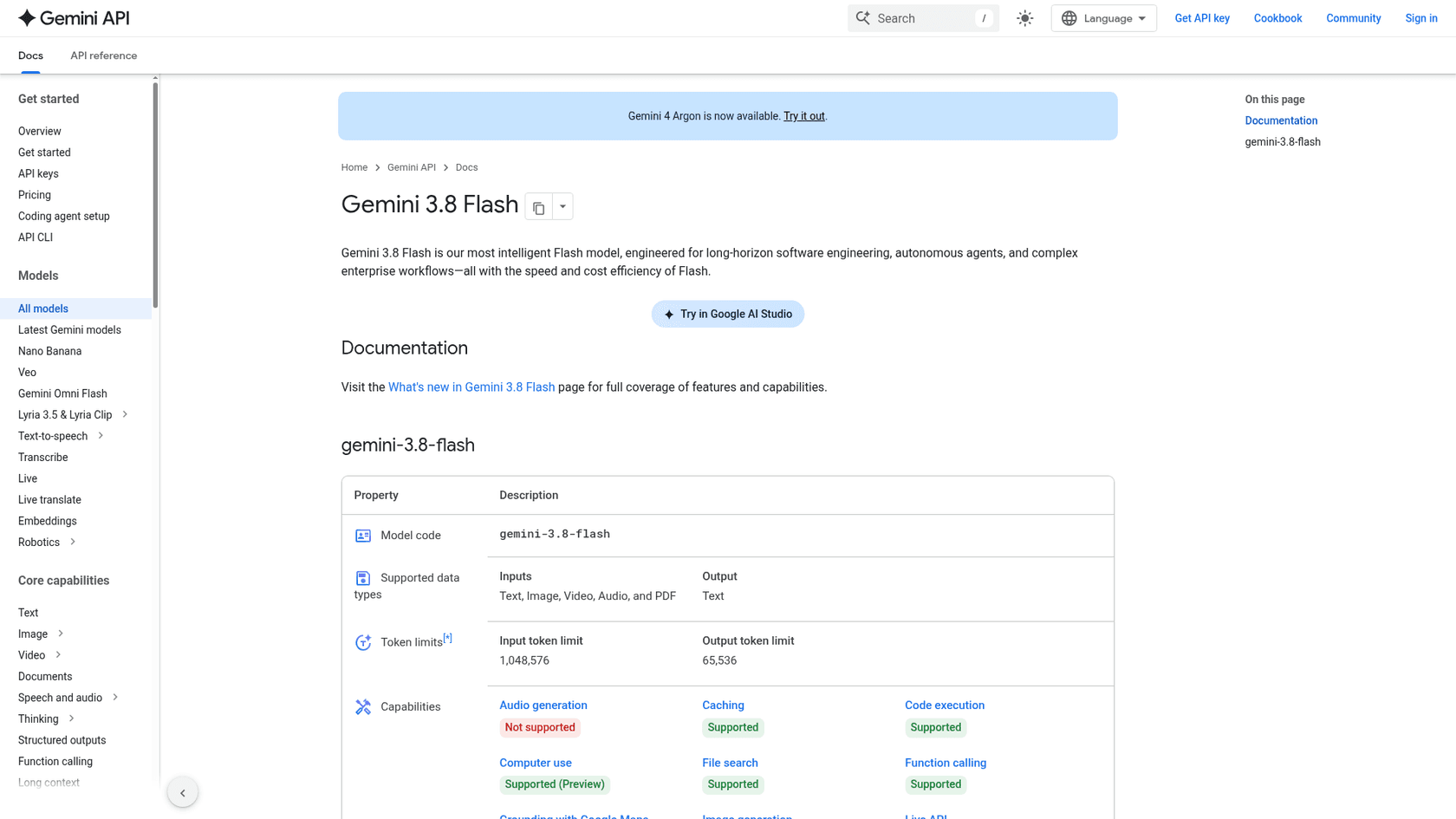This screenshot has height=819, width=1456.
Task: Open the Computer use capability link
Action: (536, 763)
